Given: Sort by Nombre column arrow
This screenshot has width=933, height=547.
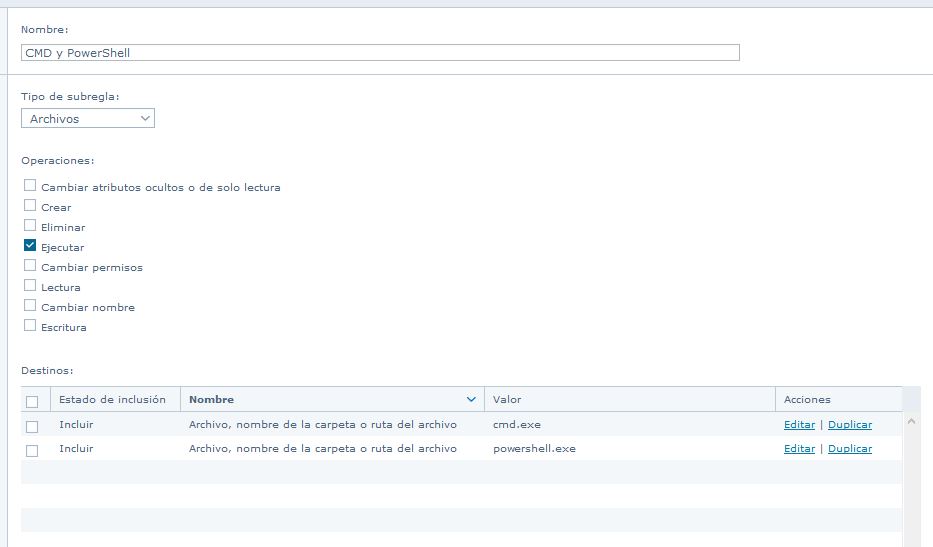Looking at the screenshot, I should [471, 399].
